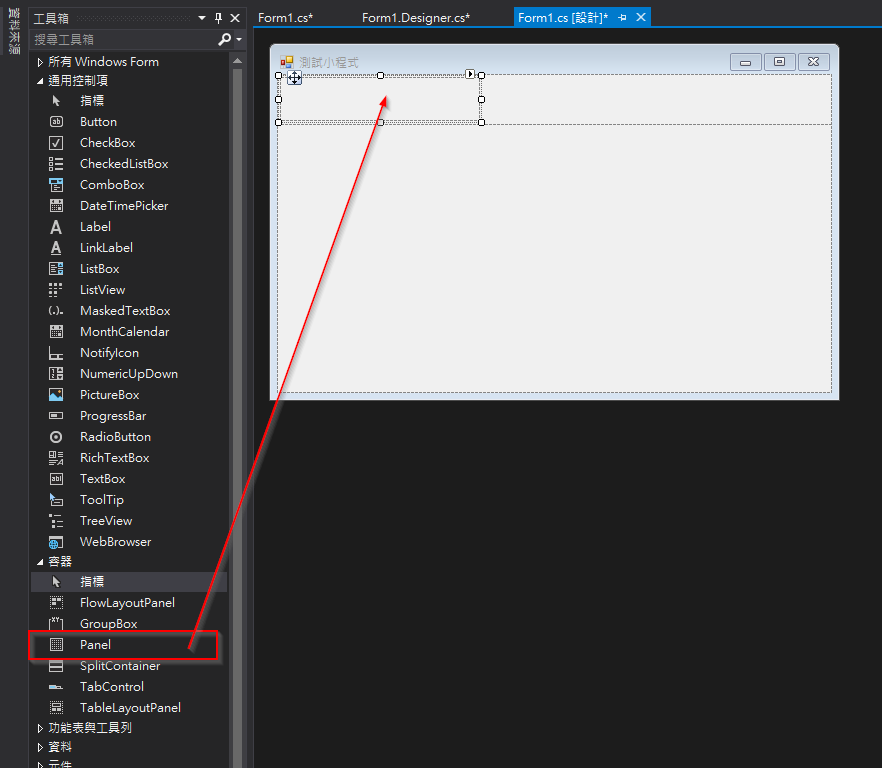Click the toolbox vertical scrollbar
This screenshot has height=768, width=882.
(238, 300)
